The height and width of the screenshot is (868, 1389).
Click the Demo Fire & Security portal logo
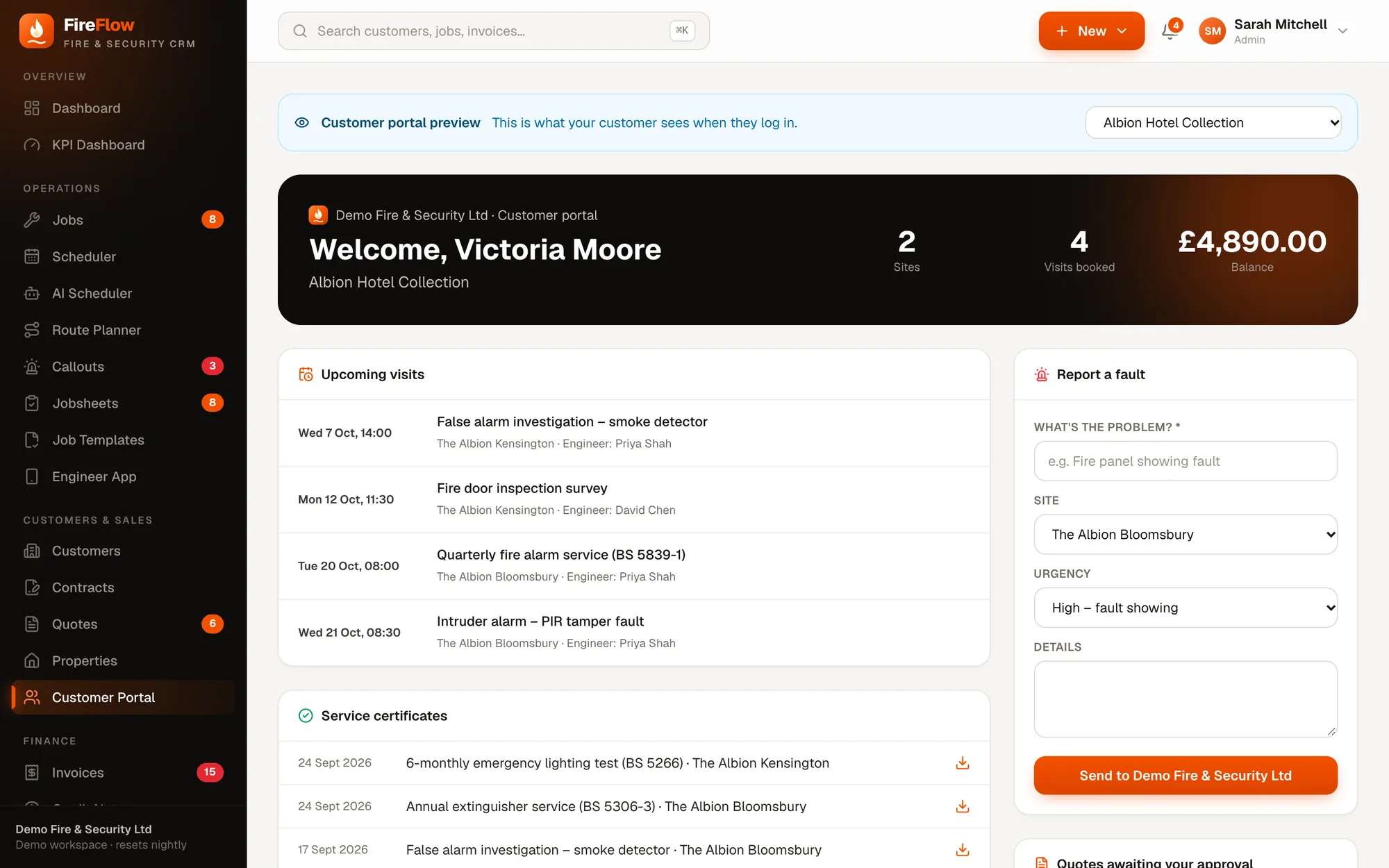(318, 215)
